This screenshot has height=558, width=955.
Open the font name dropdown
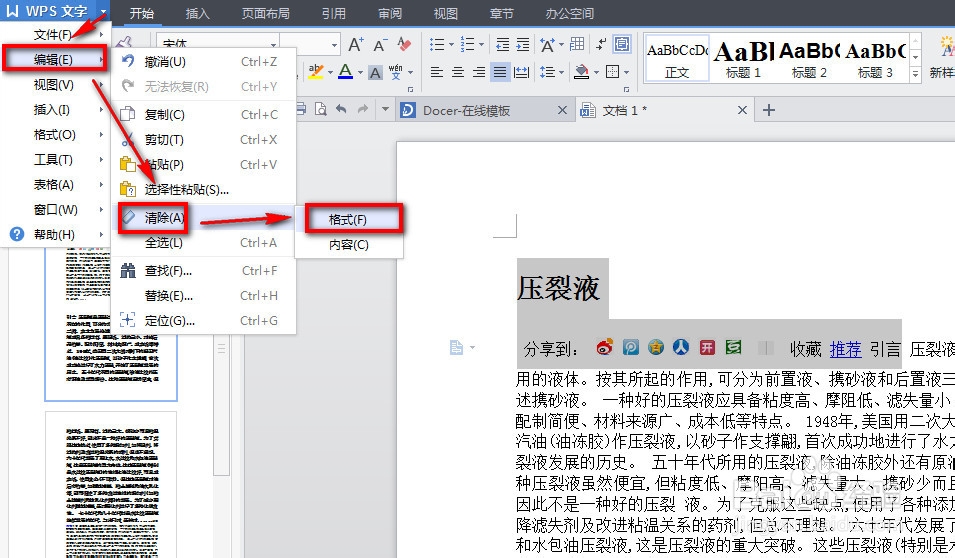tap(273, 44)
